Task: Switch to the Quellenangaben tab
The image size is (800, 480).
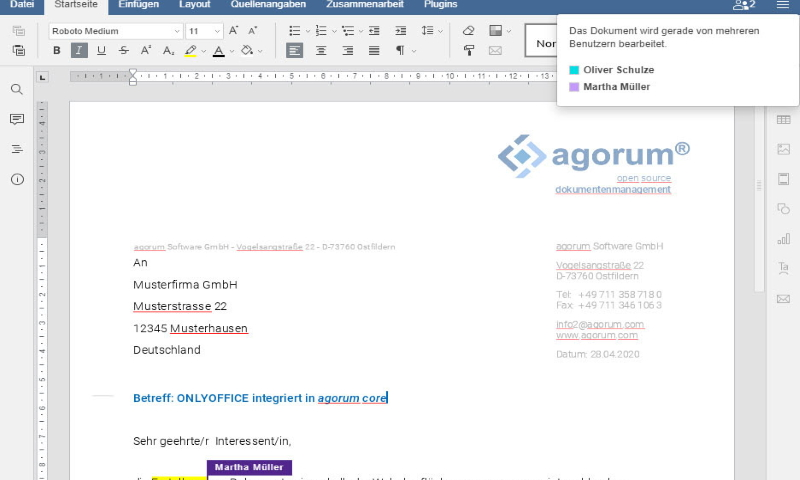Action: pyautogui.click(x=268, y=5)
